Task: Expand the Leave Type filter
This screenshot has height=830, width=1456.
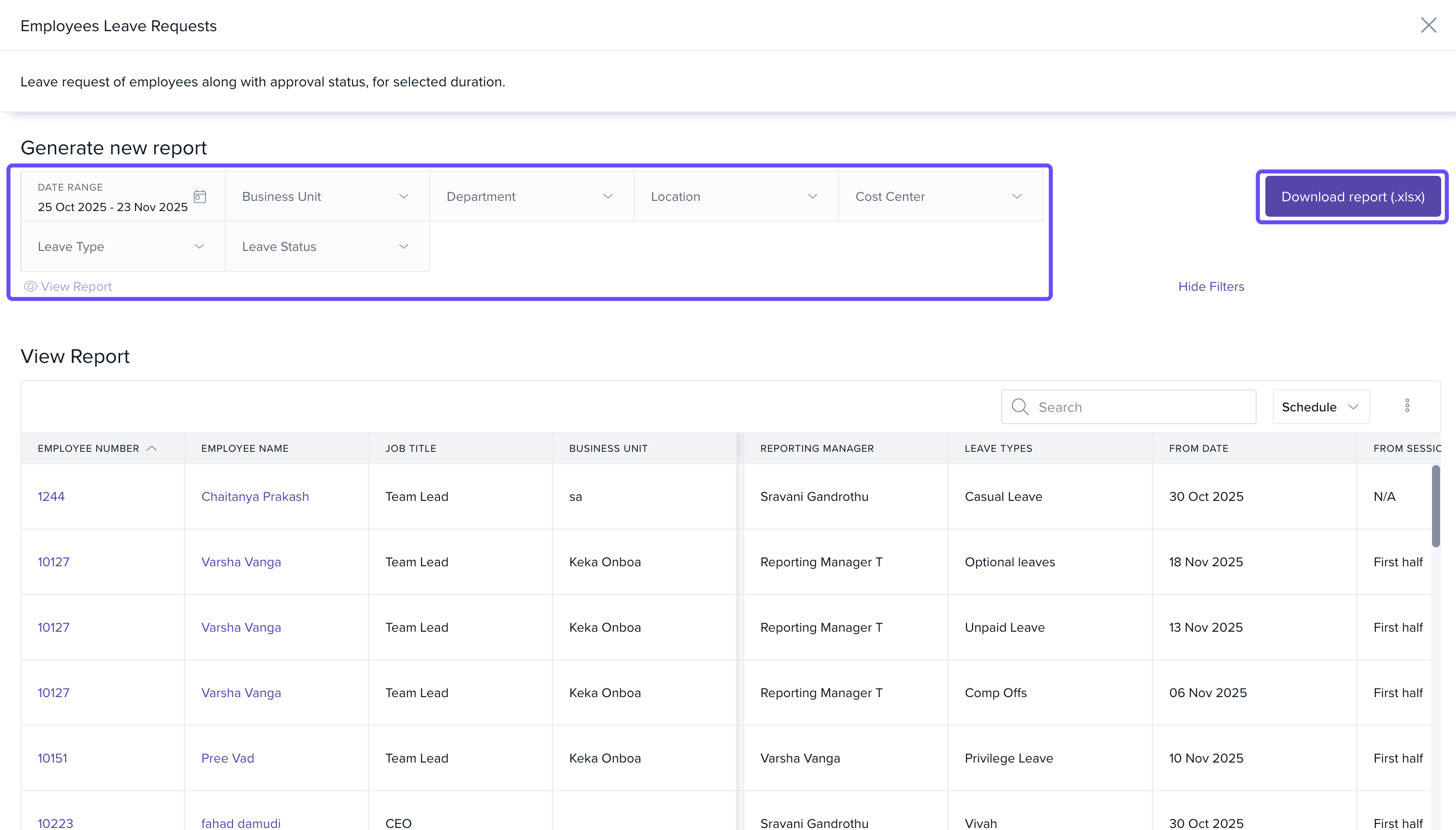Action: coord(123,247)
